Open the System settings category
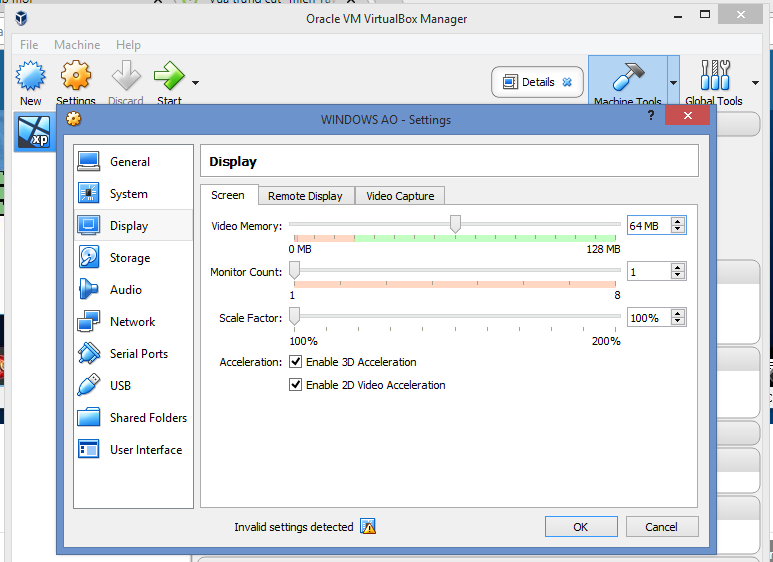Image resolution: width=773 pixels, height=562 pixels. 133,194
